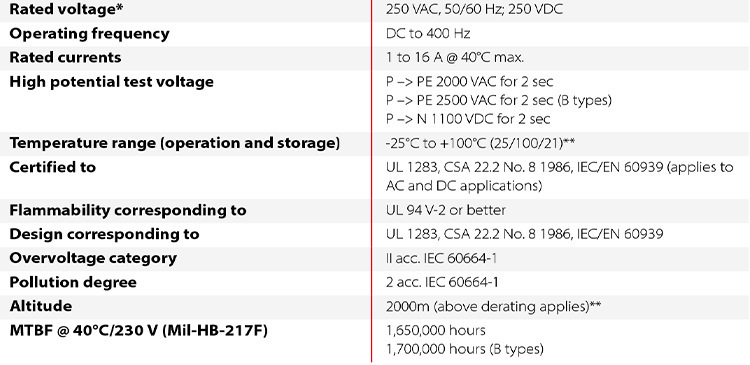Select the Design corresponding to label

coord(104,234)
